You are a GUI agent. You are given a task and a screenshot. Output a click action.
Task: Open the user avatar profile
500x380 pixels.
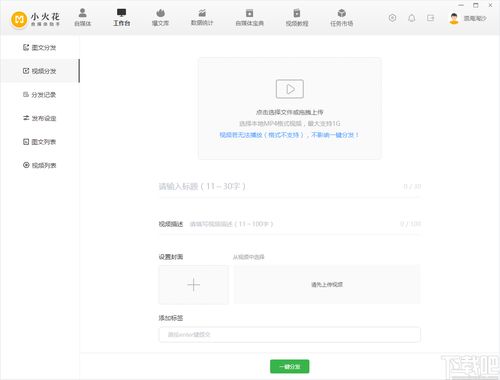click(x=454, y=18)
